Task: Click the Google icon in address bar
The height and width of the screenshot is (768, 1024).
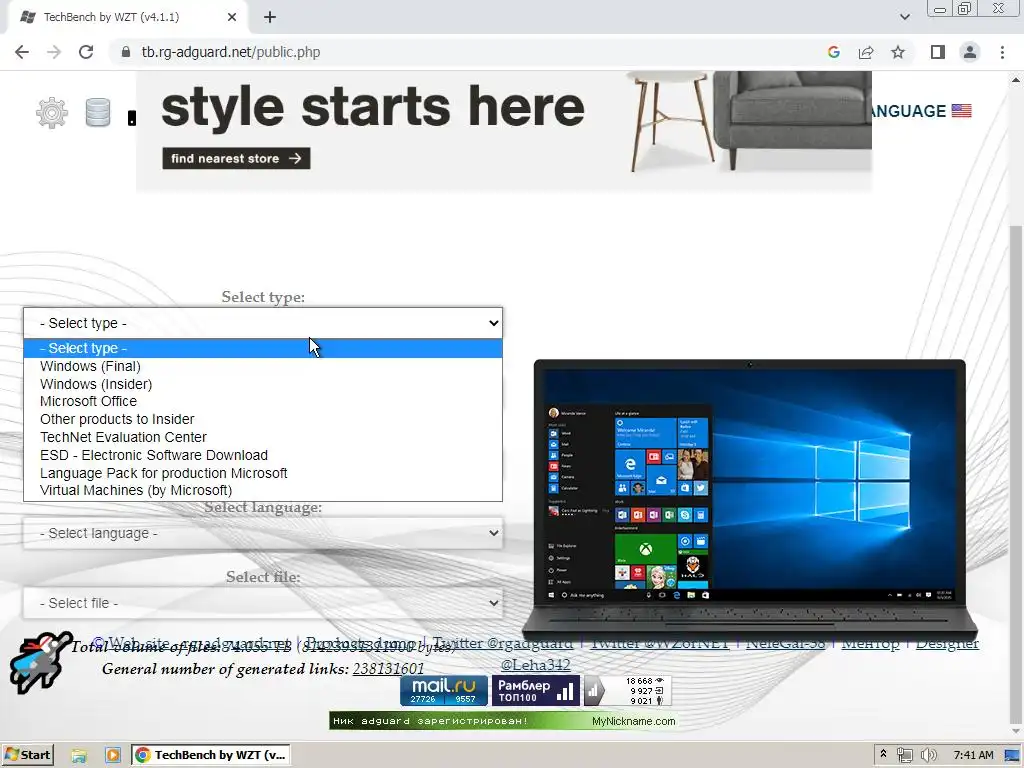Action: 833,52
